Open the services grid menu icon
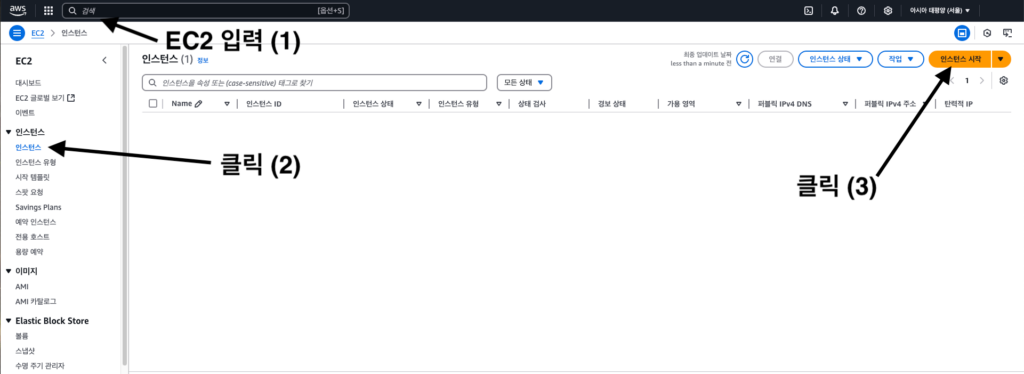Screen dimensions: 1024x374 click(x=48, y=10)
